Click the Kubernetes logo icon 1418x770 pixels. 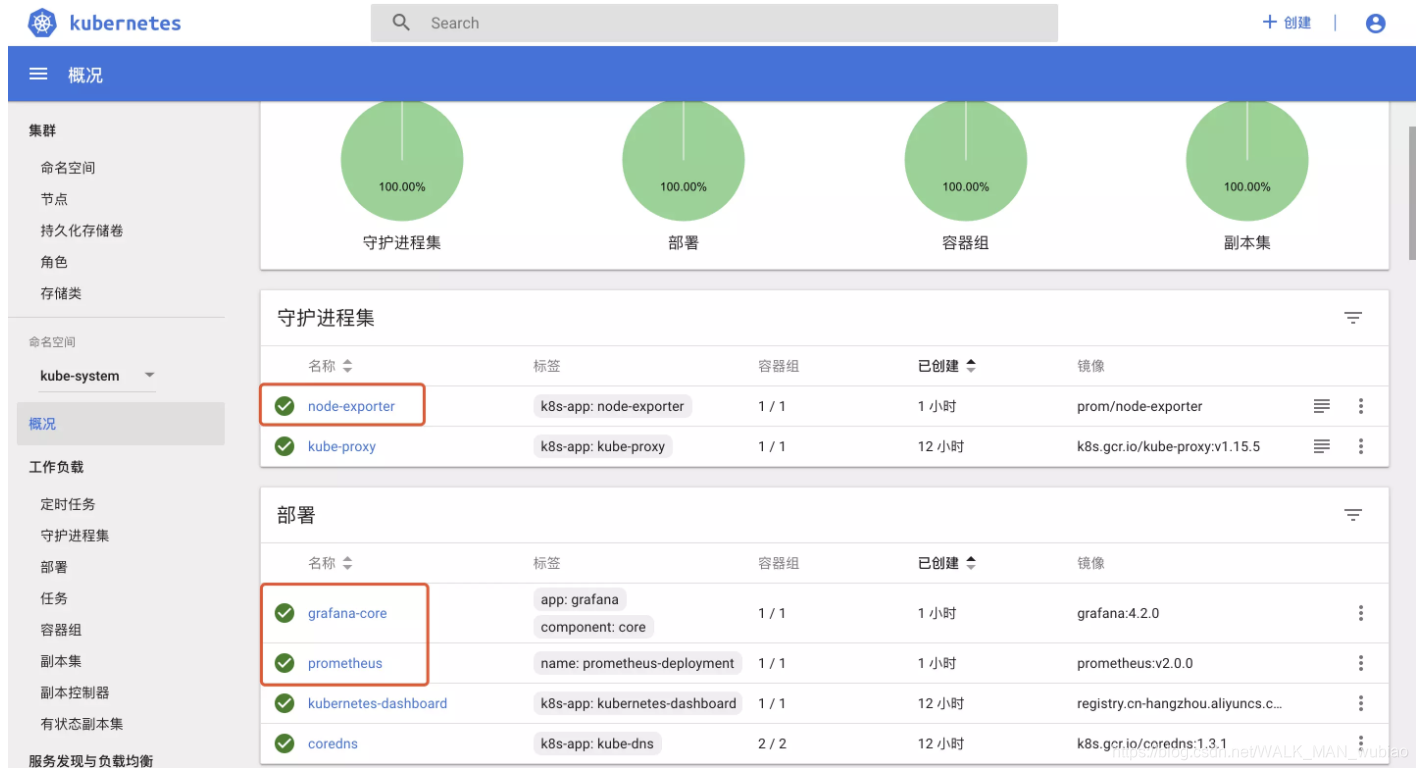pyautogui.click(x=42, y=22)
